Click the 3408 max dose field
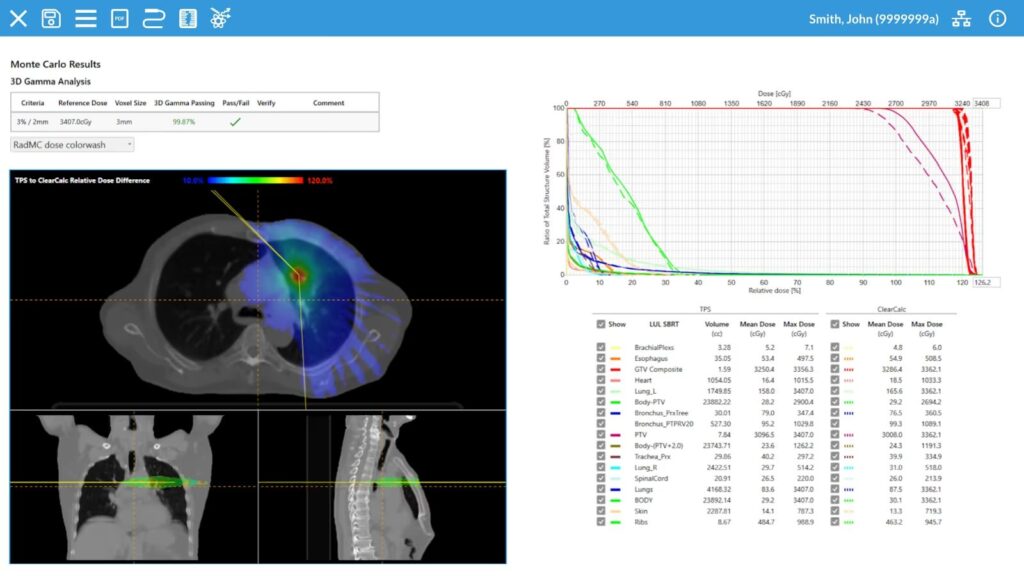1024x576 pixels. coord(987,102)
